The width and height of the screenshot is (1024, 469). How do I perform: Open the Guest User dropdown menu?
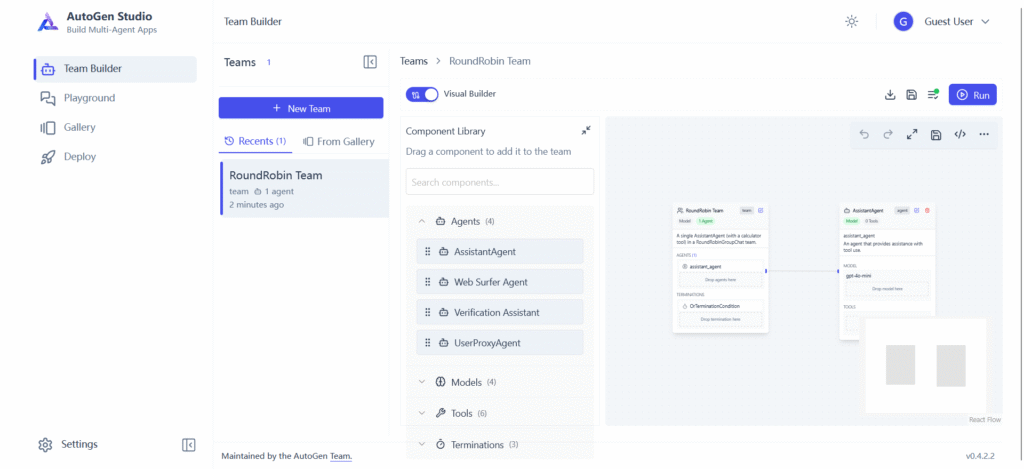click(x=957, y=22)
